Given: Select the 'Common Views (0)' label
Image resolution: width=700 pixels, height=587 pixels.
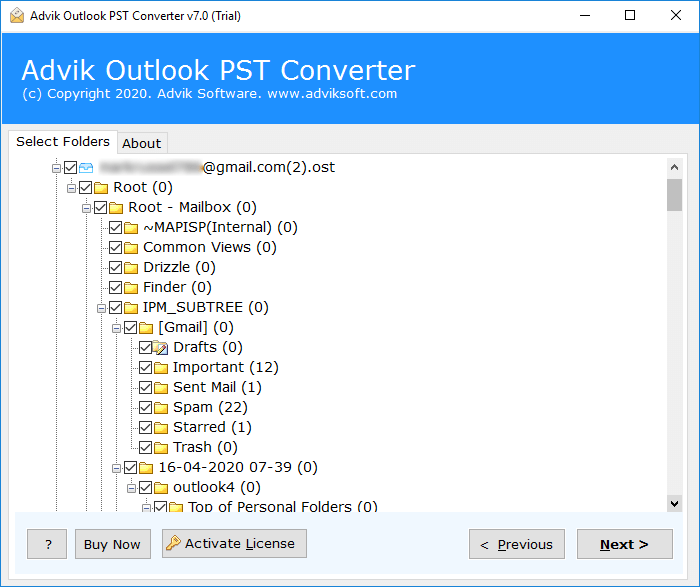Looking at the screenshot, I should click(x=210, y=247).
